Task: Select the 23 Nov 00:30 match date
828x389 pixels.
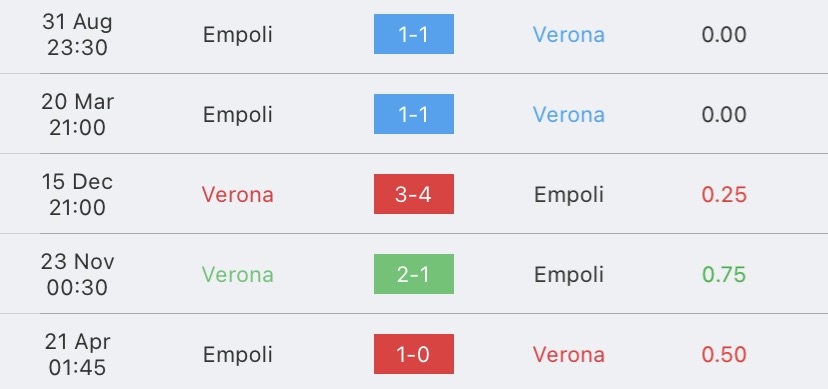Action: click(77, 274)
